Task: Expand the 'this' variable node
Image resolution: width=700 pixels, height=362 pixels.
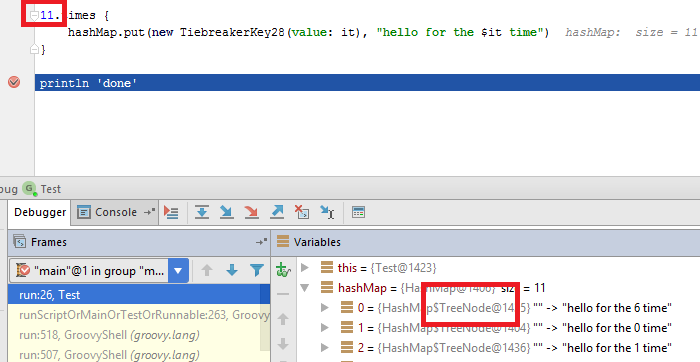Action: click(305, 267)
